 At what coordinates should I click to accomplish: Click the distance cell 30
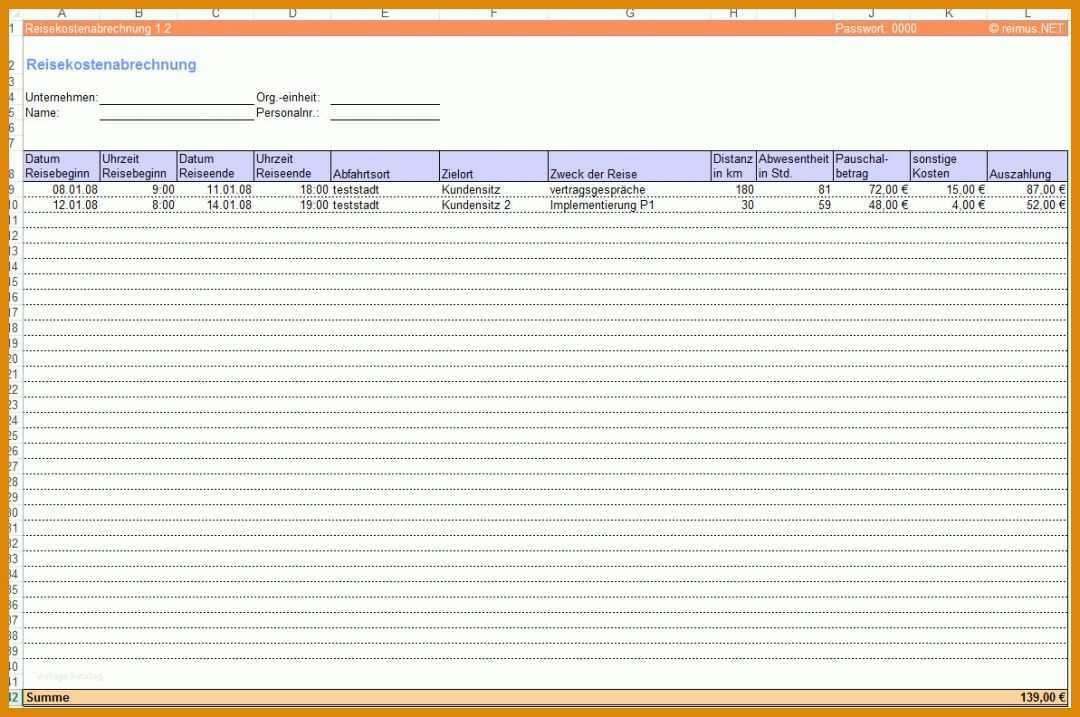[734, 205]
